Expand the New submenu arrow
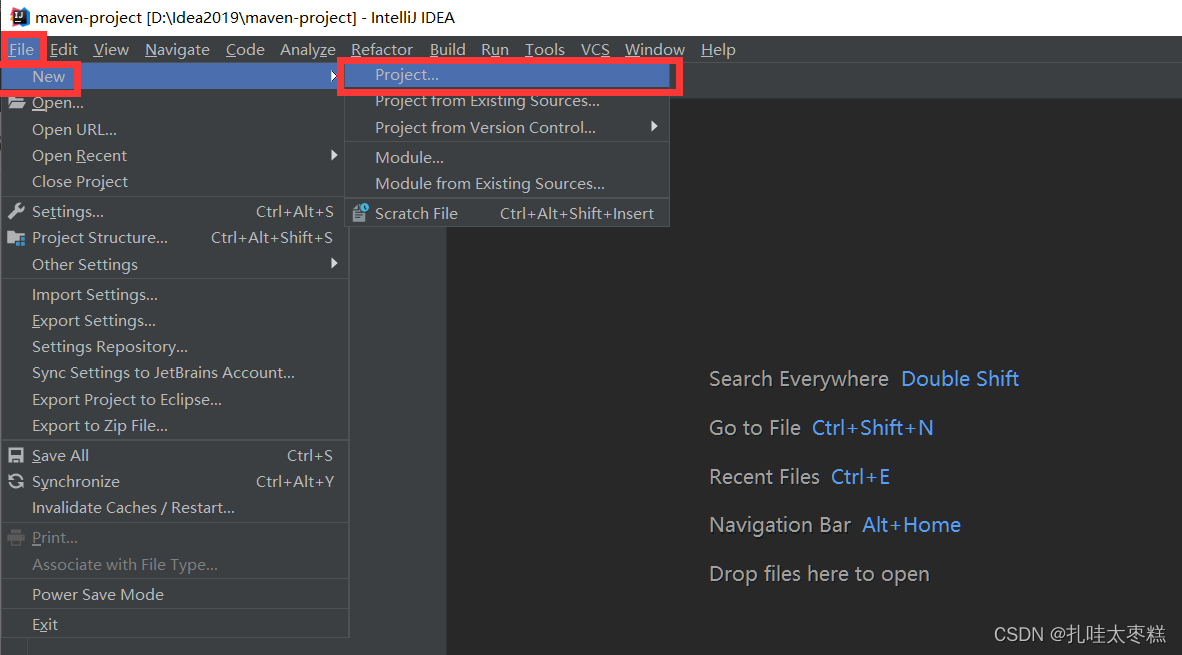The width and height of the screenshot is (1182, 655). pos(333,76)
